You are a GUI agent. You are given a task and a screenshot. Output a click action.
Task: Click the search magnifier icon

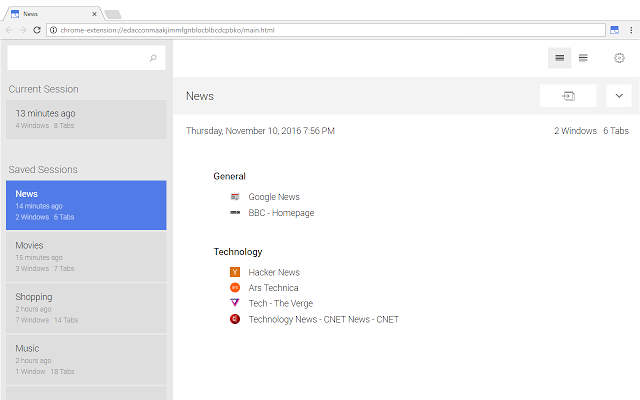tap(153, 59)
